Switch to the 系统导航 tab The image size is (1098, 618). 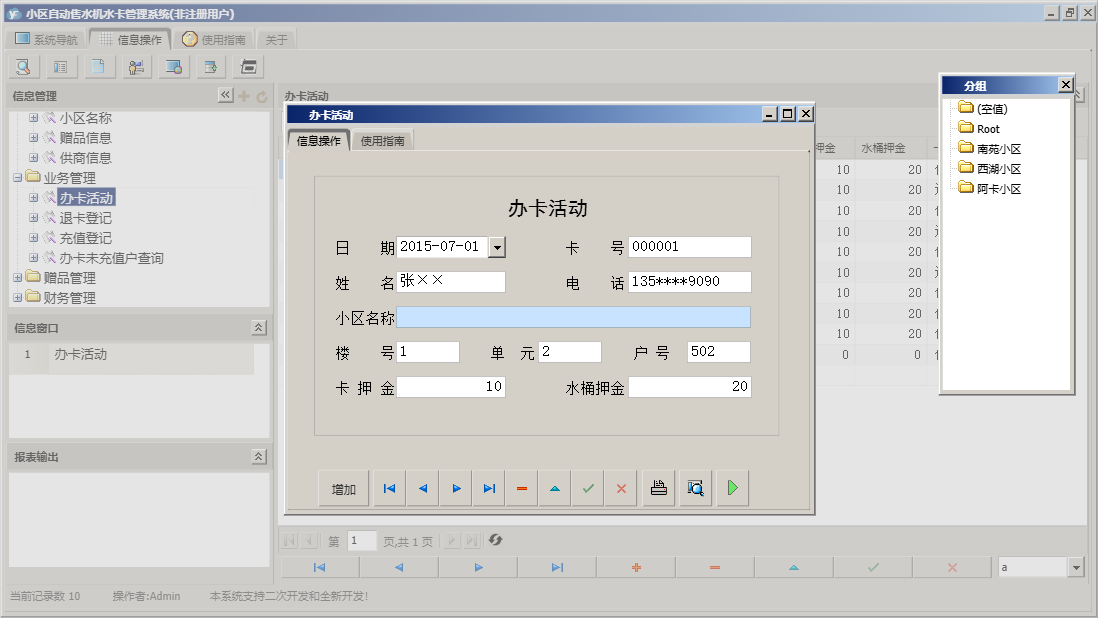[x=46, y=38]
